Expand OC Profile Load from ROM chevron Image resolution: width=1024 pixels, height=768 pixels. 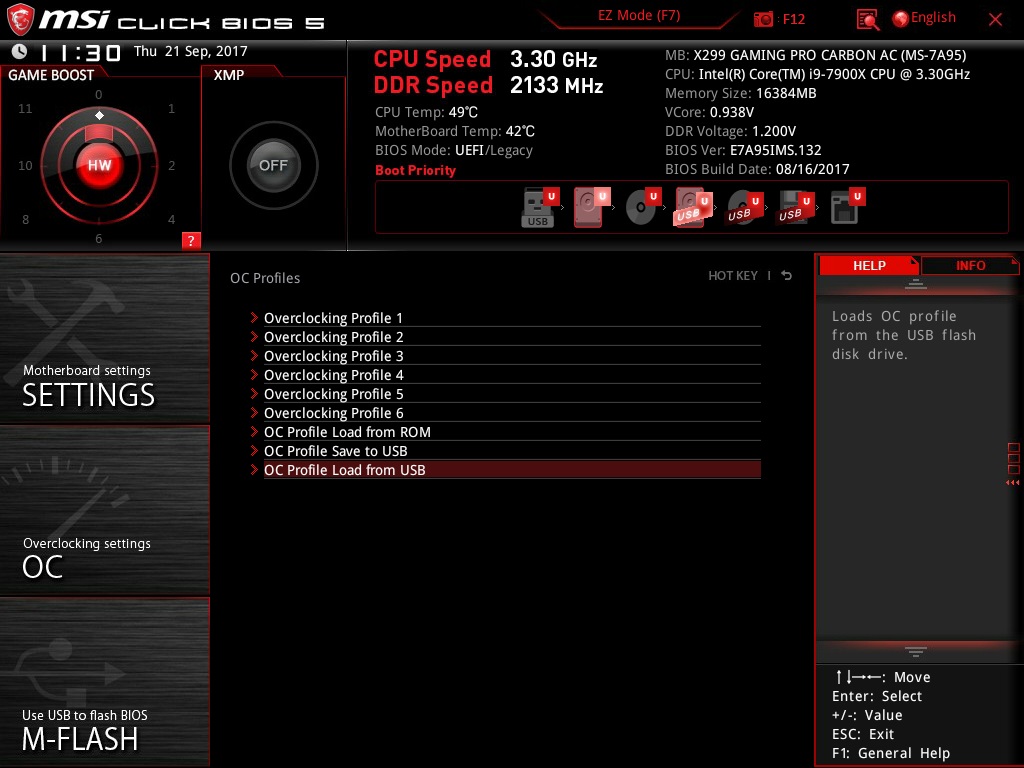pos(254,431)
